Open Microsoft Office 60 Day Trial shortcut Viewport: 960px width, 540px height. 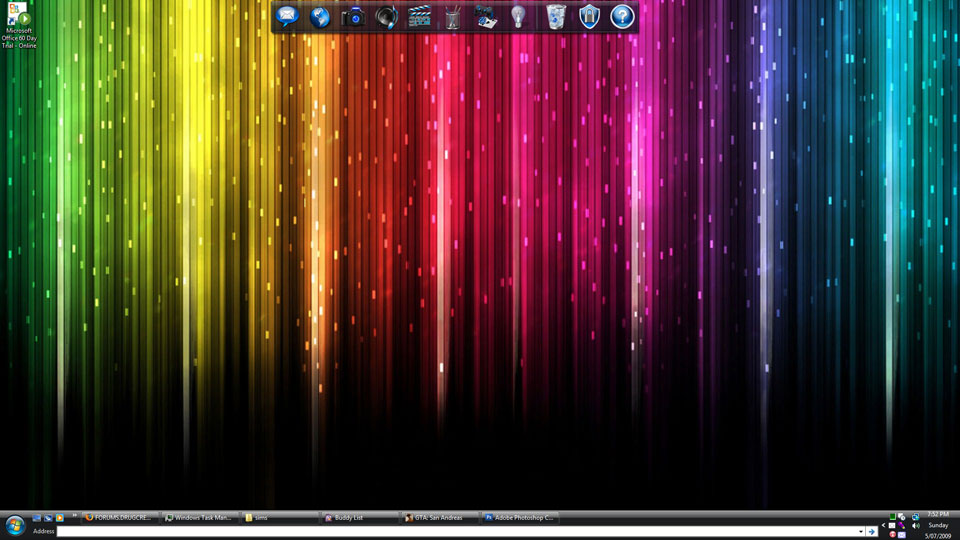click(x=19, y=26)
